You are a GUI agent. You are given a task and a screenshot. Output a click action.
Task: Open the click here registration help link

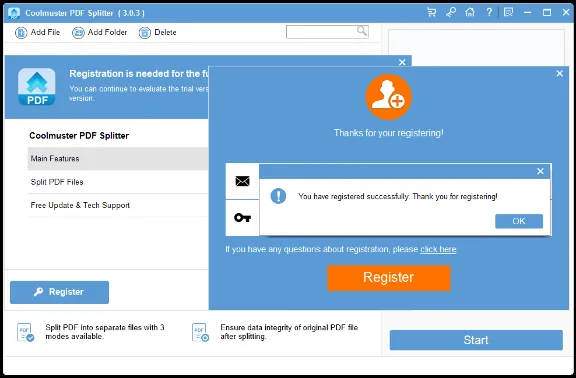tap(438, 249)
